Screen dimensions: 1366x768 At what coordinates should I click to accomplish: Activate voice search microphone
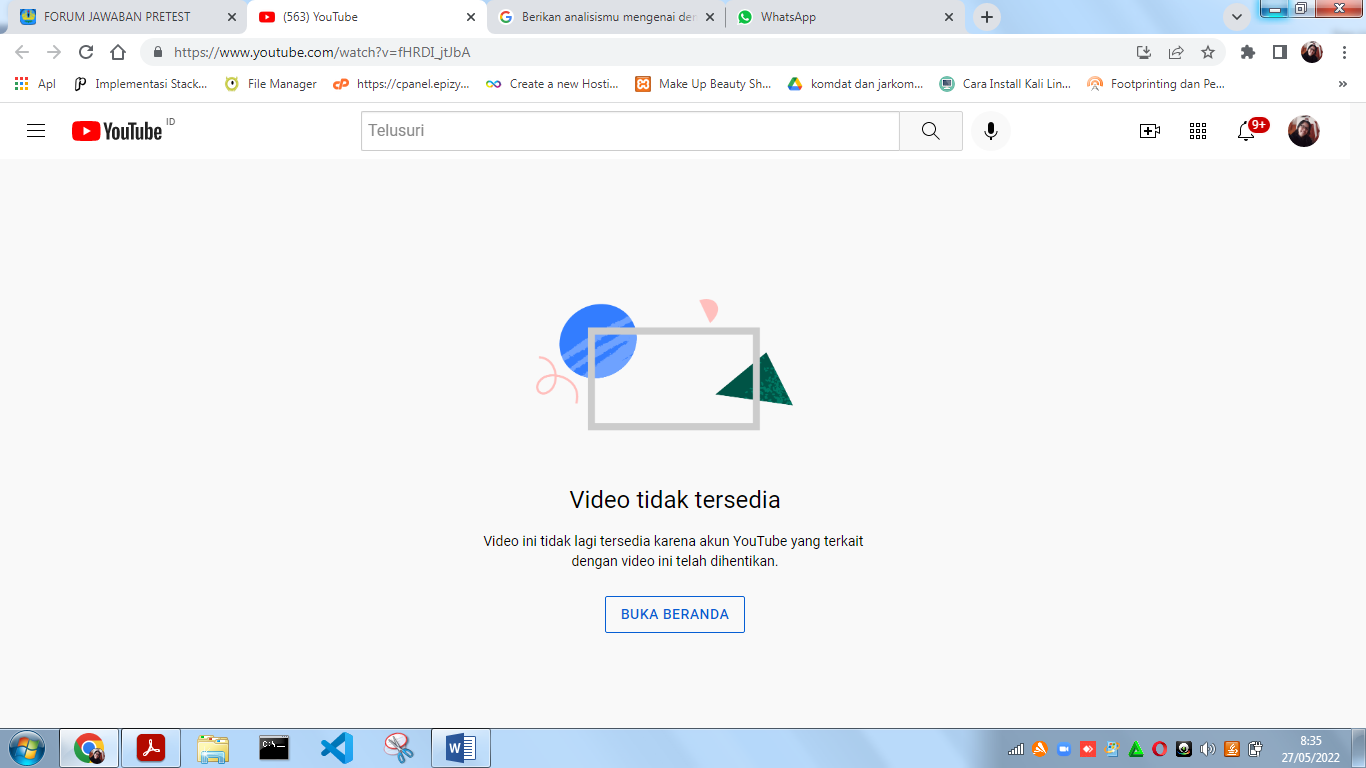990,131
